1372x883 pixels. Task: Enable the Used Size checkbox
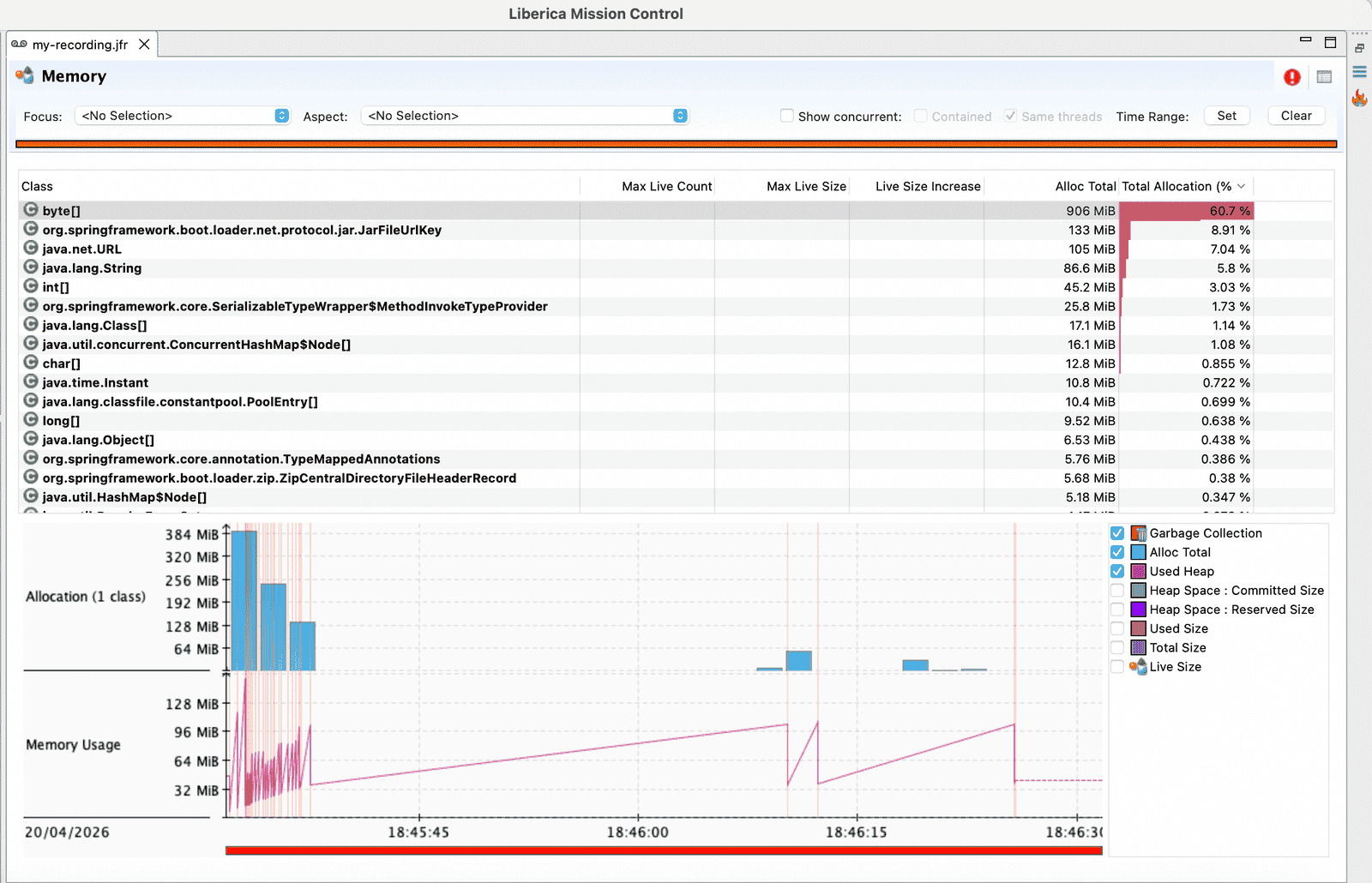[1117, 628]
